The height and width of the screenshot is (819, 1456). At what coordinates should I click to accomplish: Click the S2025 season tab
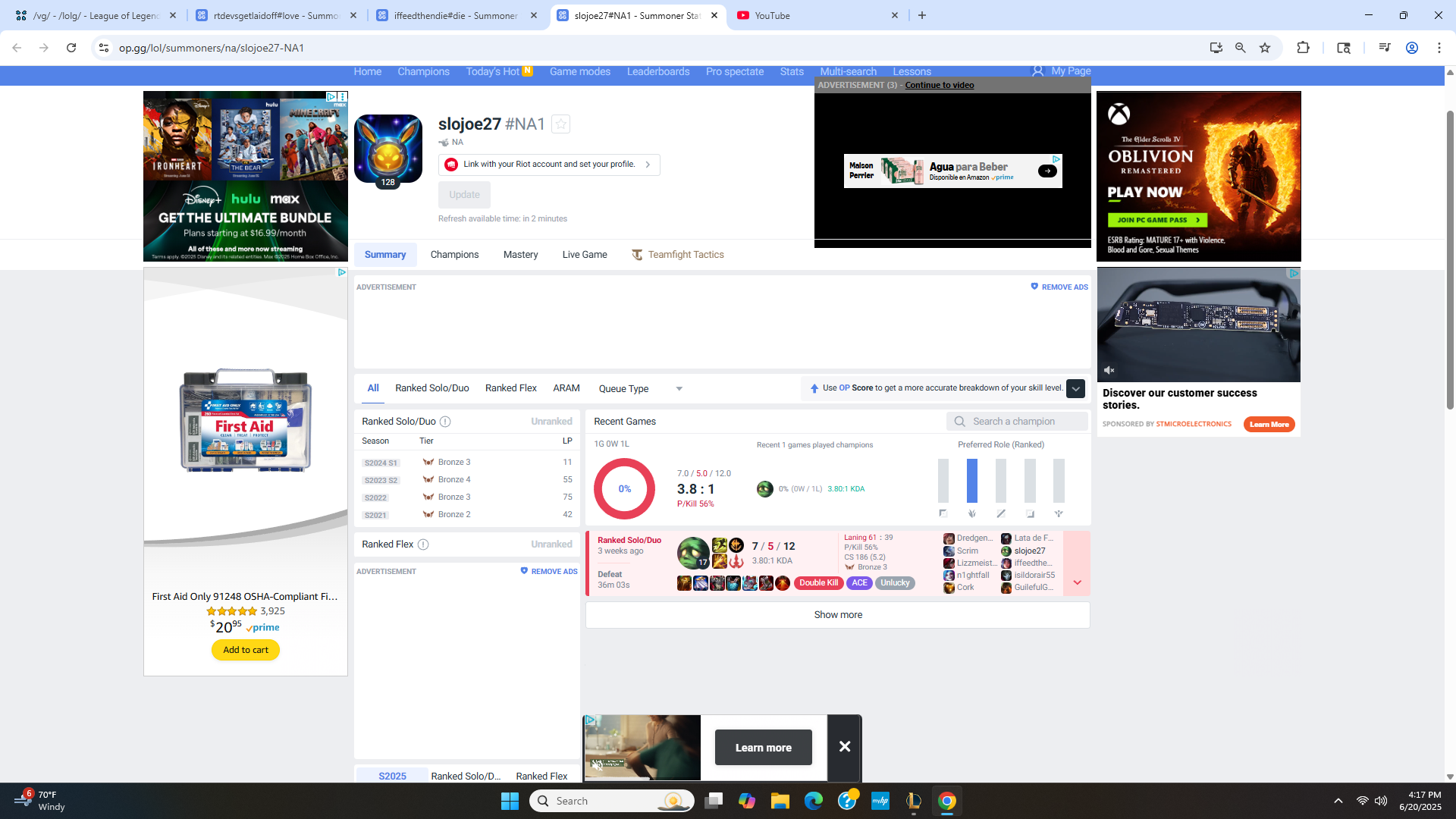point(392,776)
